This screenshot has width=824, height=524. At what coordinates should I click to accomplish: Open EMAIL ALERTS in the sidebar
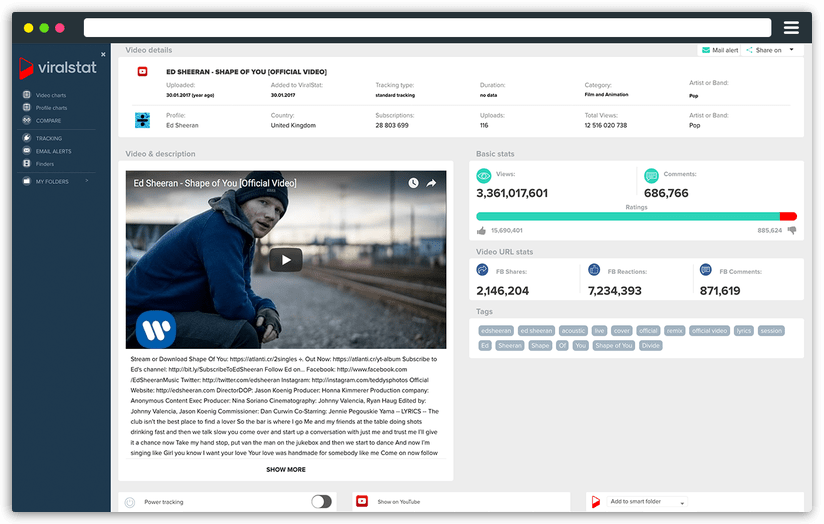(54, 151)
